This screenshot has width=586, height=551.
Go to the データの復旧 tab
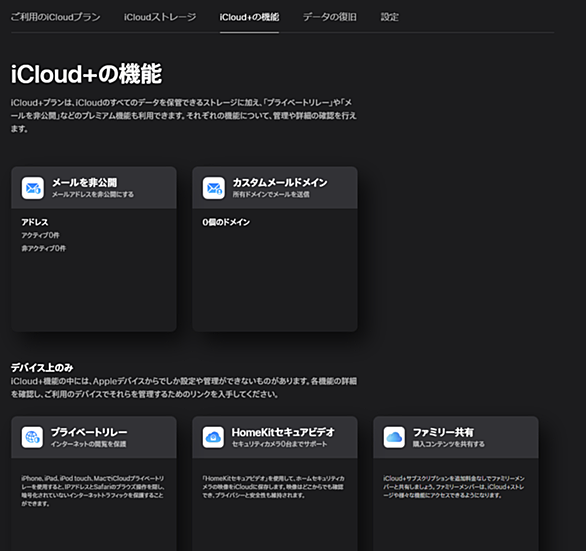coord(330,17)
